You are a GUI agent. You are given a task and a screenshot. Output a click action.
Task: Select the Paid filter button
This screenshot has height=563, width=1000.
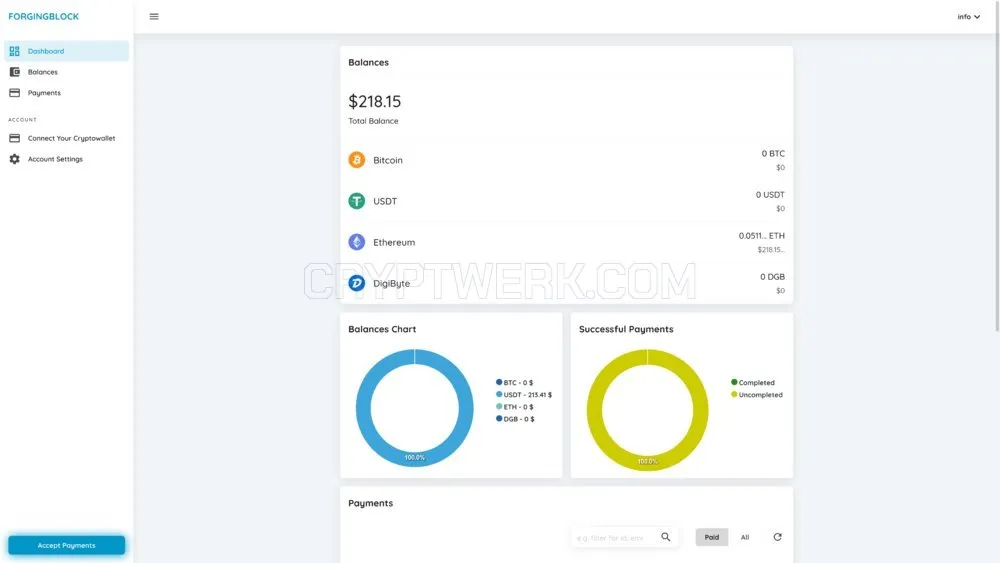pos(712,537)
